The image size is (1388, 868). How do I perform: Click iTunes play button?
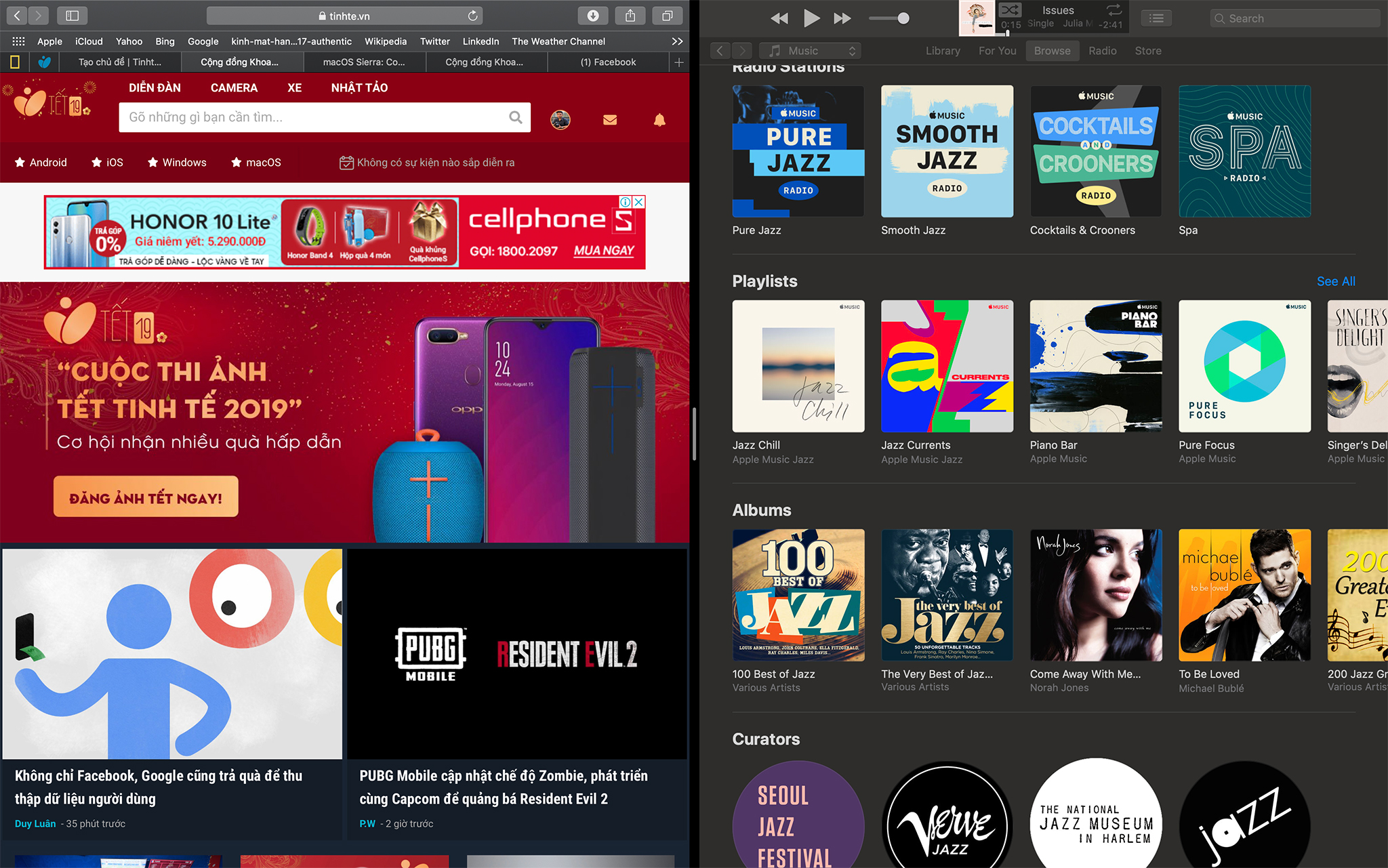[x=811, y=18]
